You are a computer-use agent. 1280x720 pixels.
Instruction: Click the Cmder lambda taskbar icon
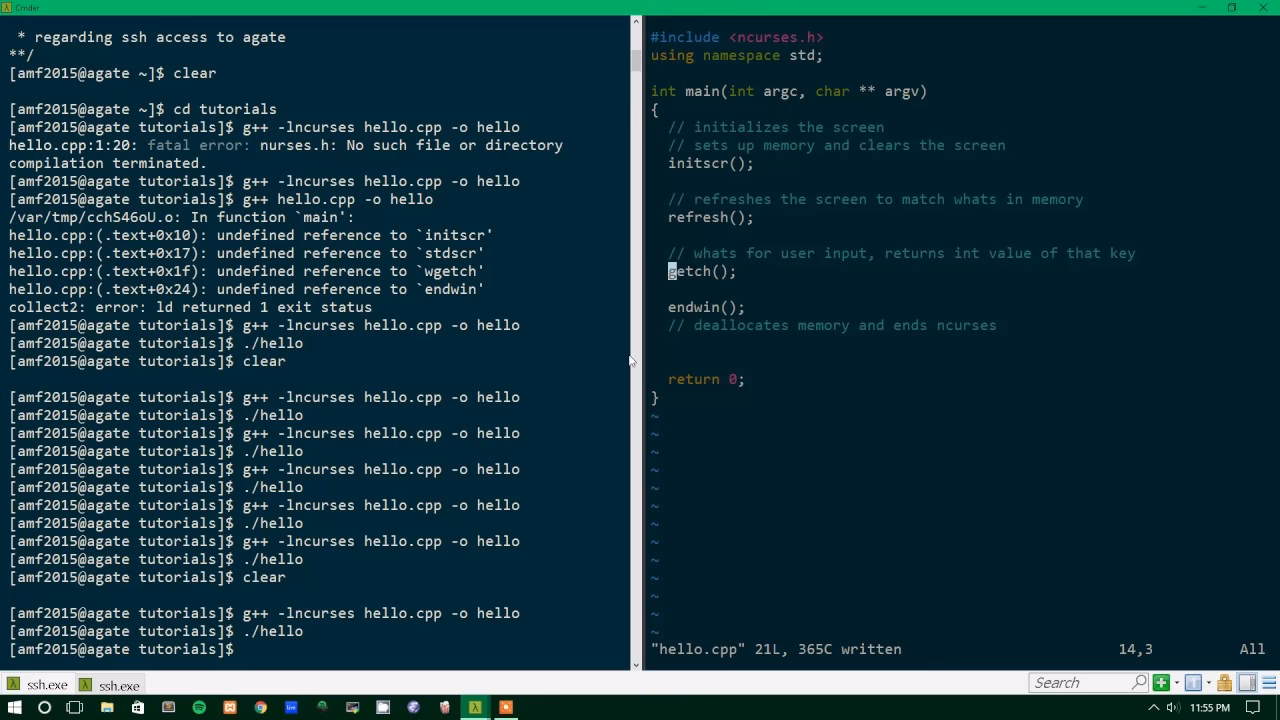[475, 707]
